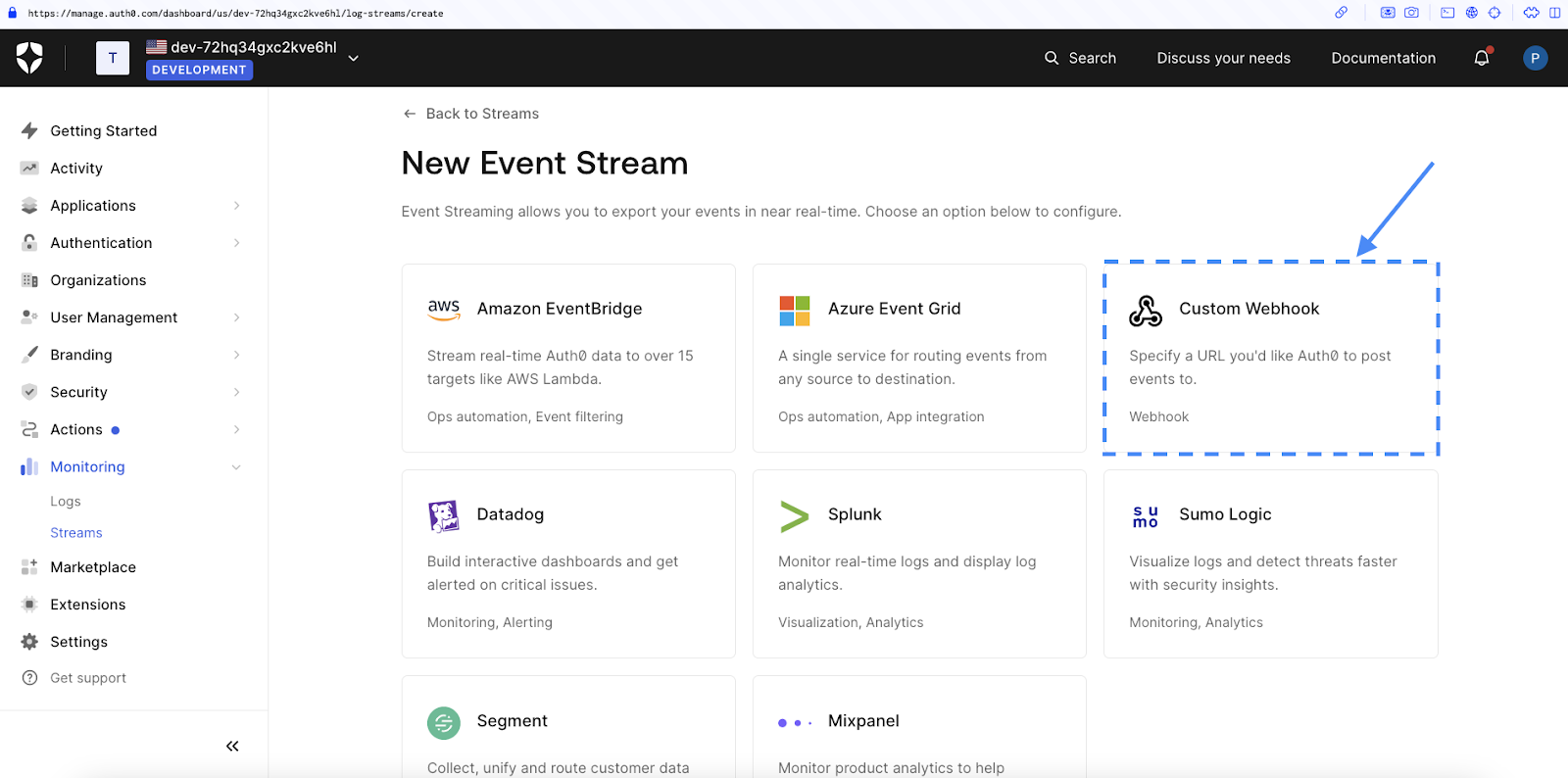Click the Marketplace grid icon
The height and width of the screenshot is (778, 1568).
(29, 567)
